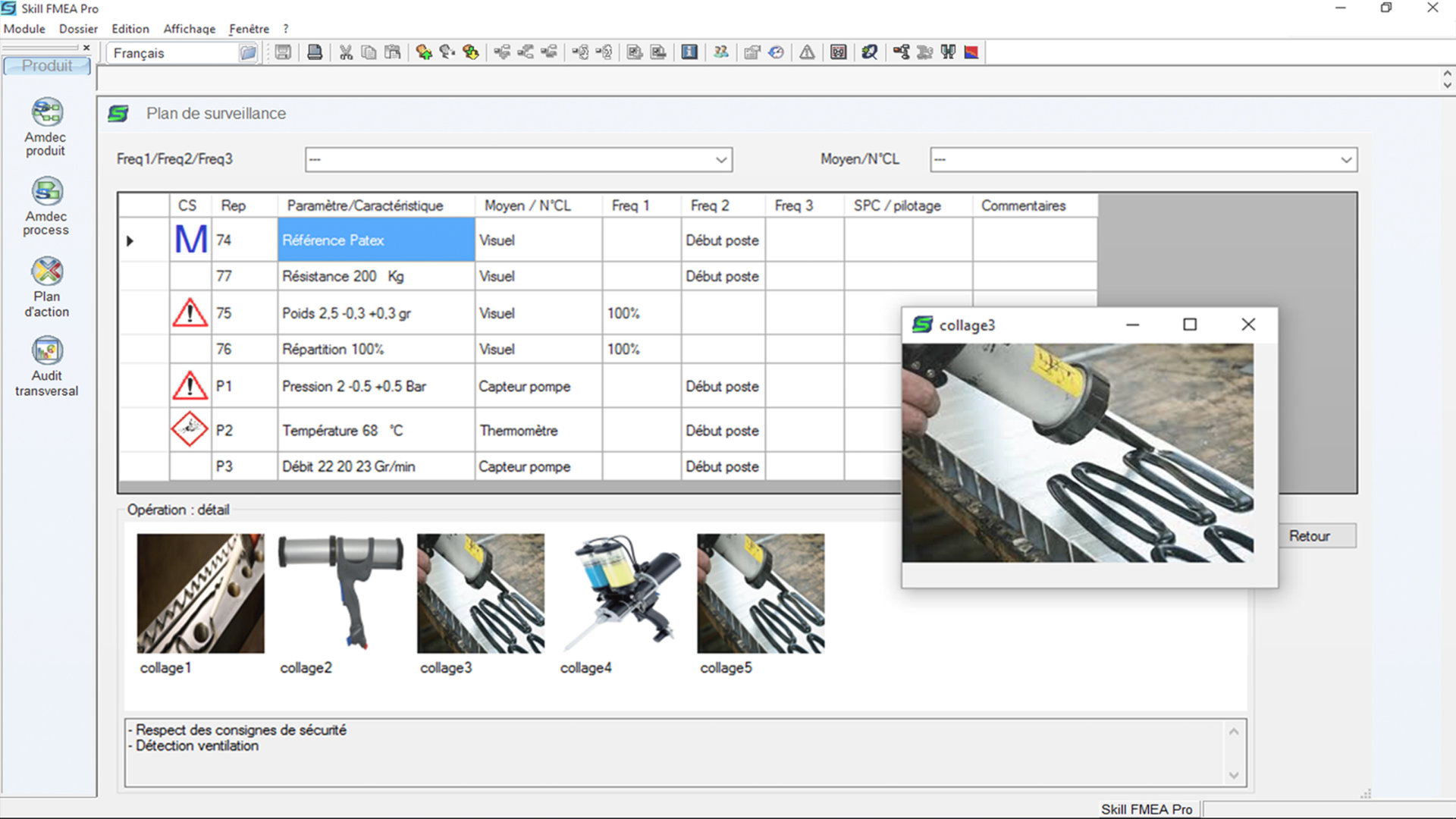Click the toolbar icon with green up arrow
Viewport: 1456px width, 819px height.
pos(424,52)
